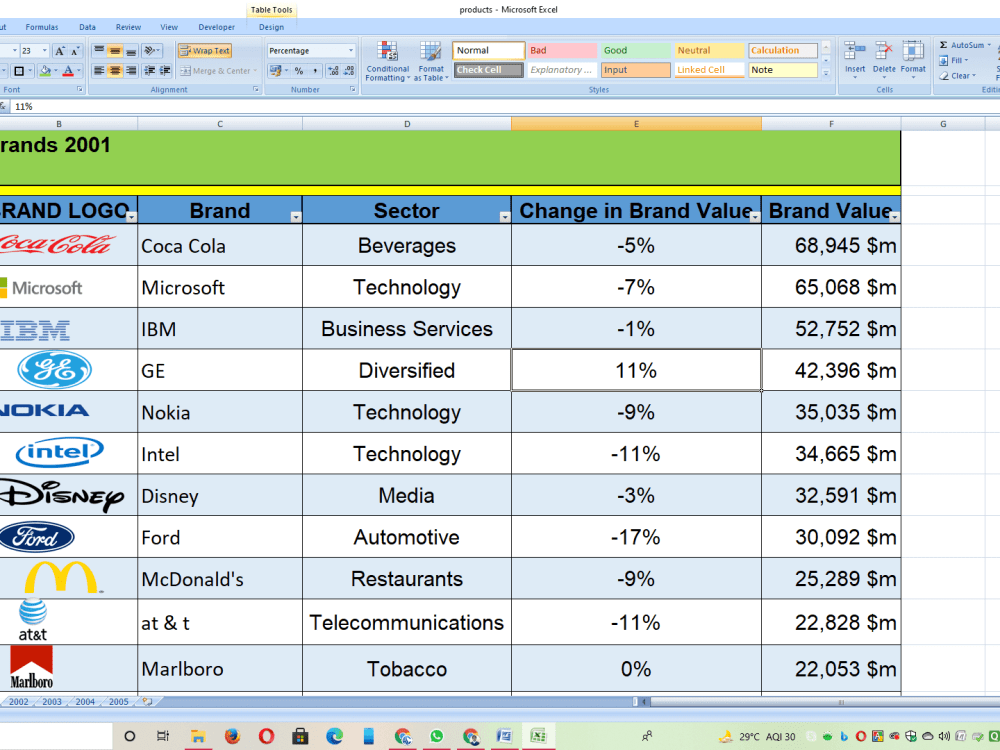Viewport: 1000px width, 750px height.
Task: Click the Decrease Font Size icon
Action: coord(75,51)
